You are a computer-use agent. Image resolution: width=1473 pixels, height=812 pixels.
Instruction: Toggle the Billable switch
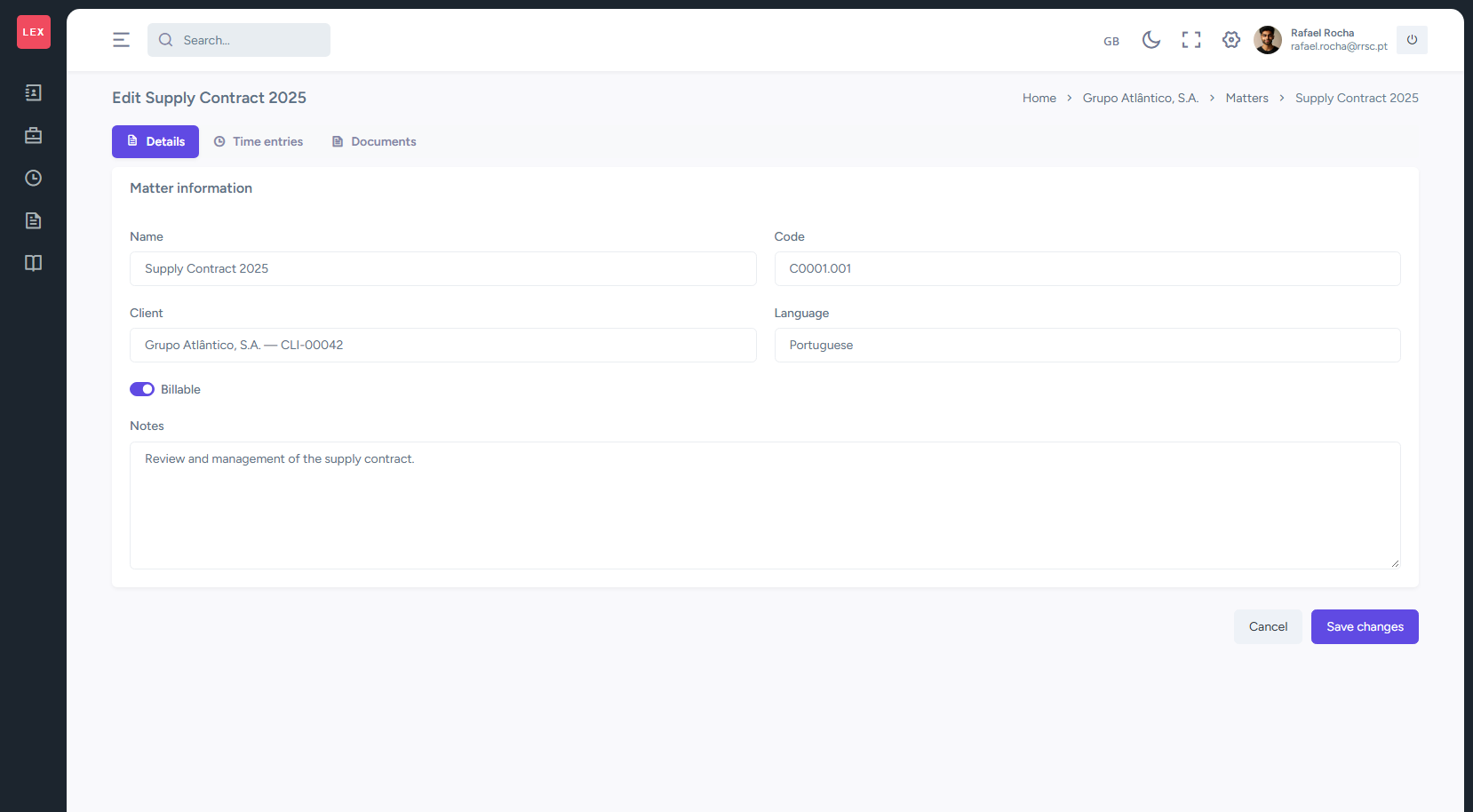coord(142,389)
